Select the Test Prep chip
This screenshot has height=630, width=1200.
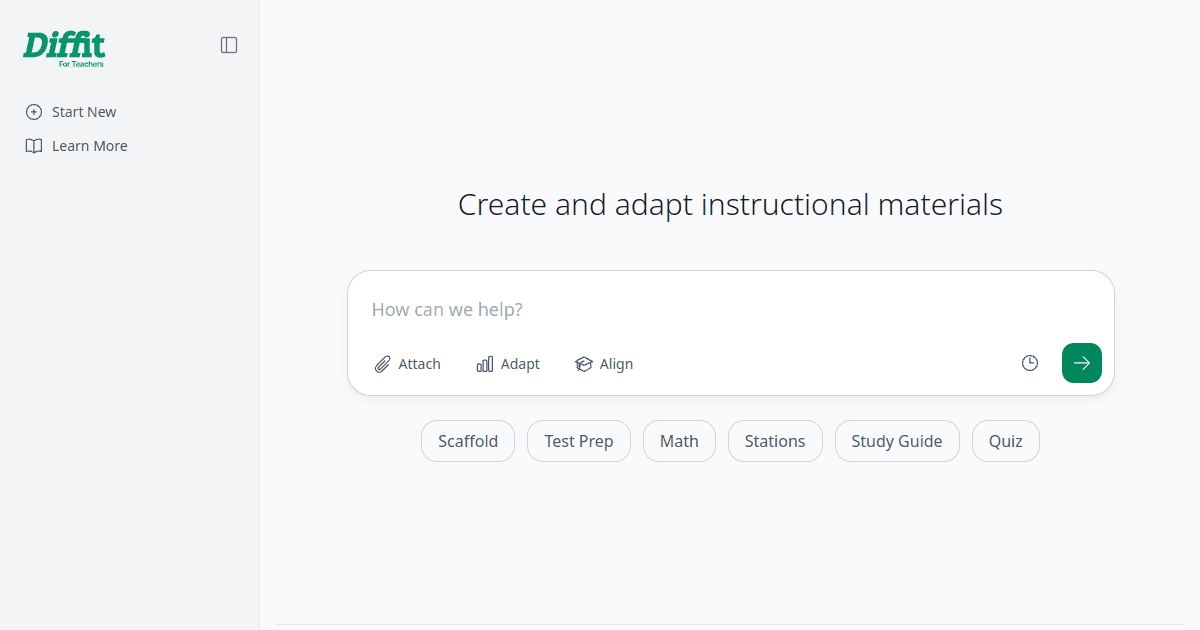(x=579, y=441)
